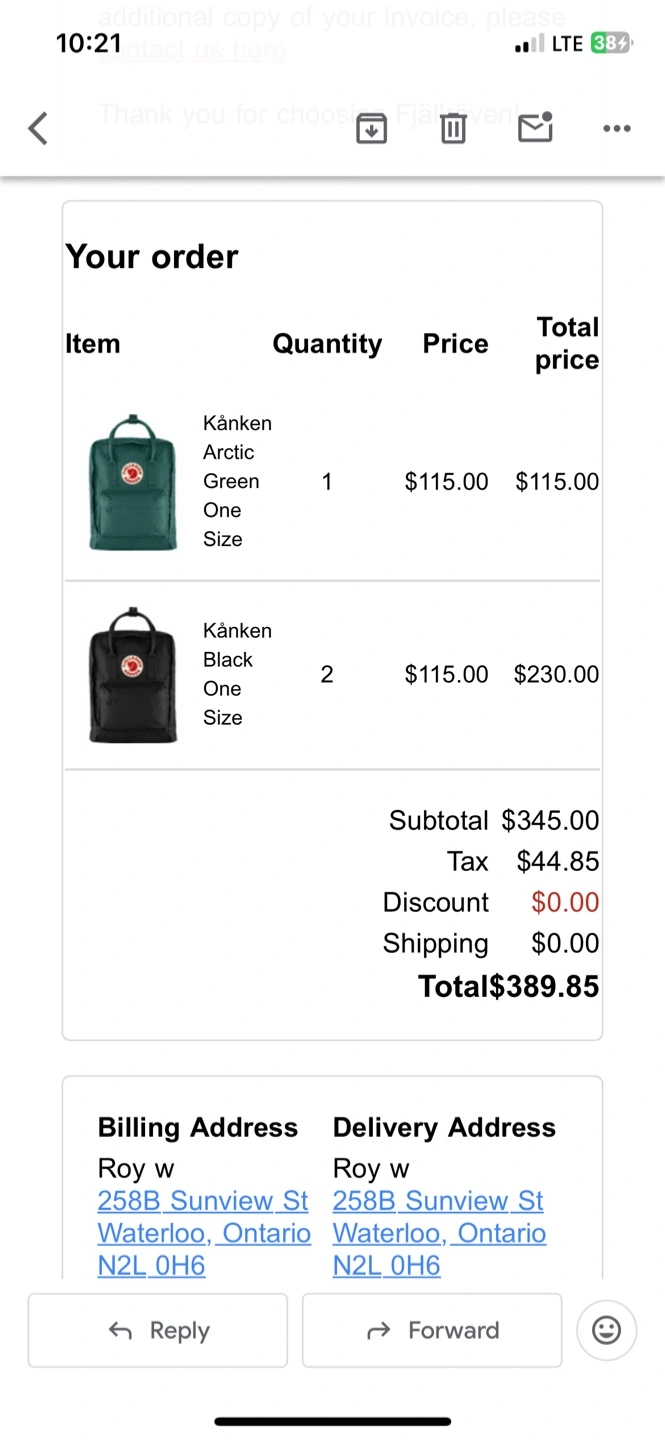Open delivery address 258B Sunview St link
The width and height of the screenshot is (665, 1440).
click(x=438, y=1200)
